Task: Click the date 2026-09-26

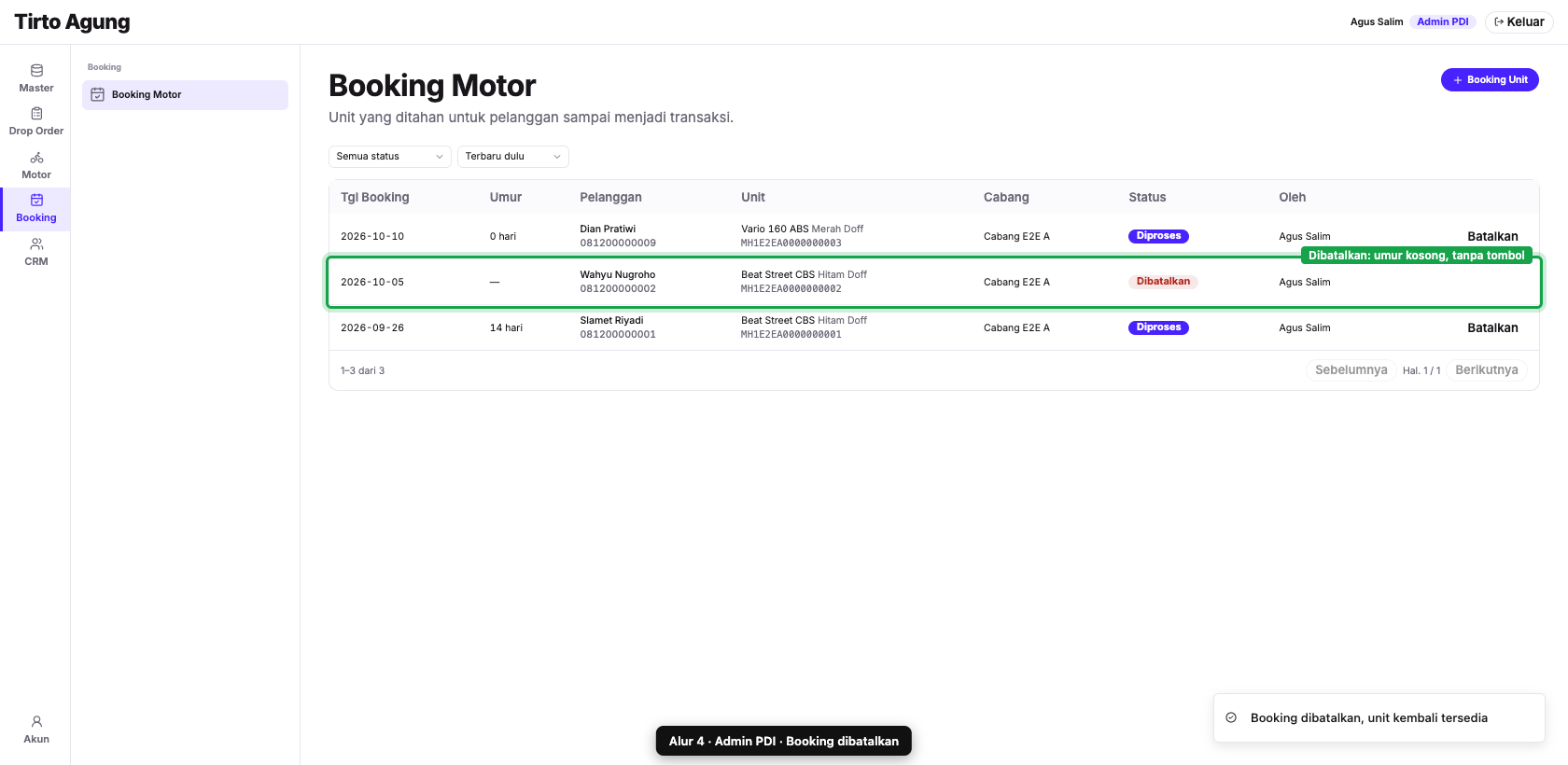Action: tap(372, 328)
